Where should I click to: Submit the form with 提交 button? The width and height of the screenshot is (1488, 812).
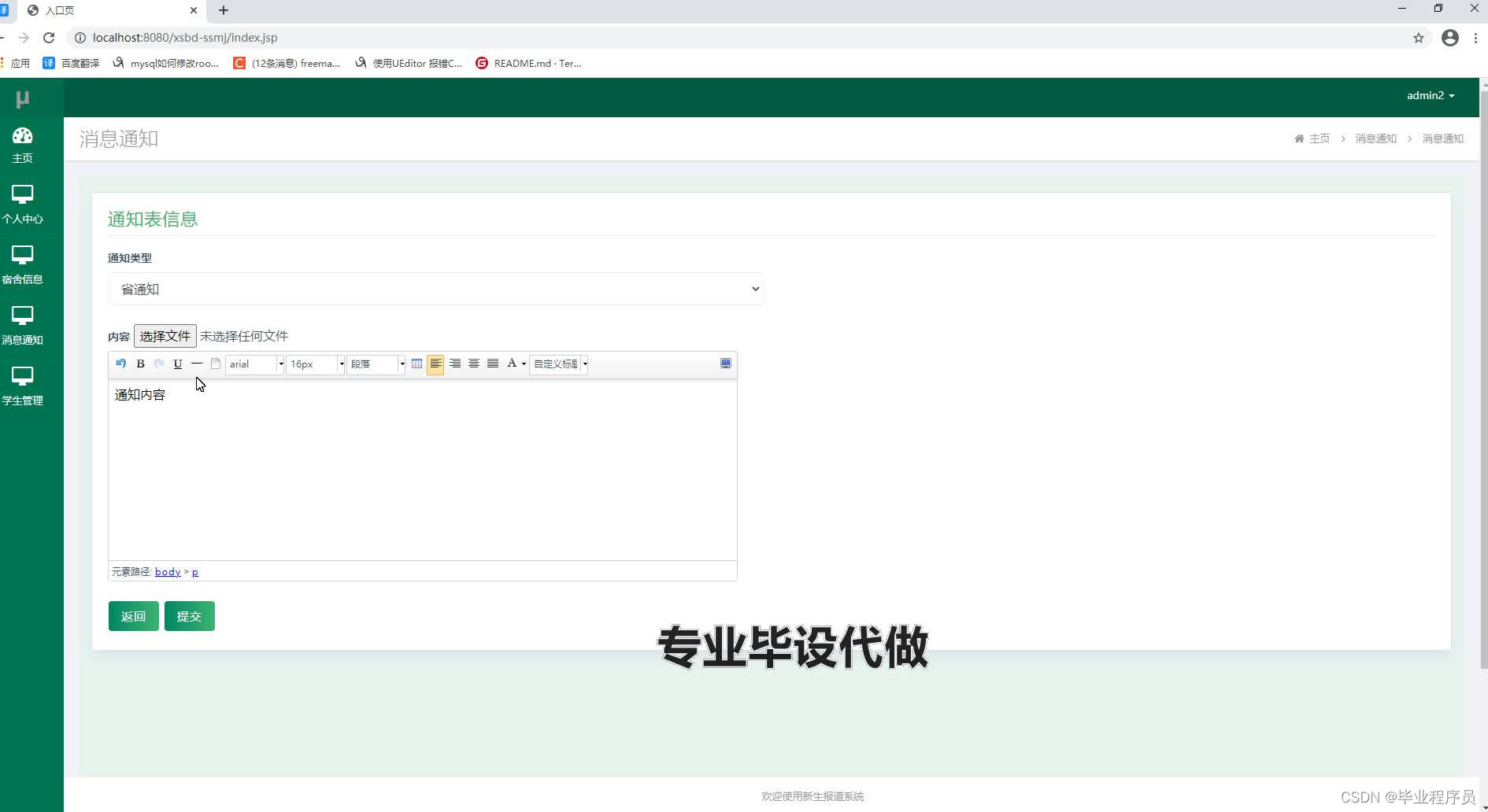(189, 616)
